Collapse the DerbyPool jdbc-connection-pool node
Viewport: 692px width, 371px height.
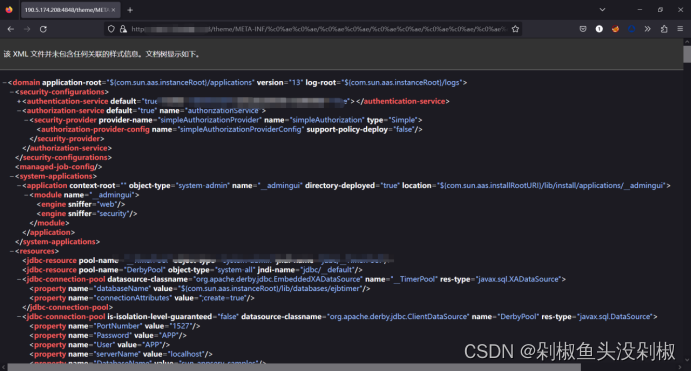coord(19,317)
